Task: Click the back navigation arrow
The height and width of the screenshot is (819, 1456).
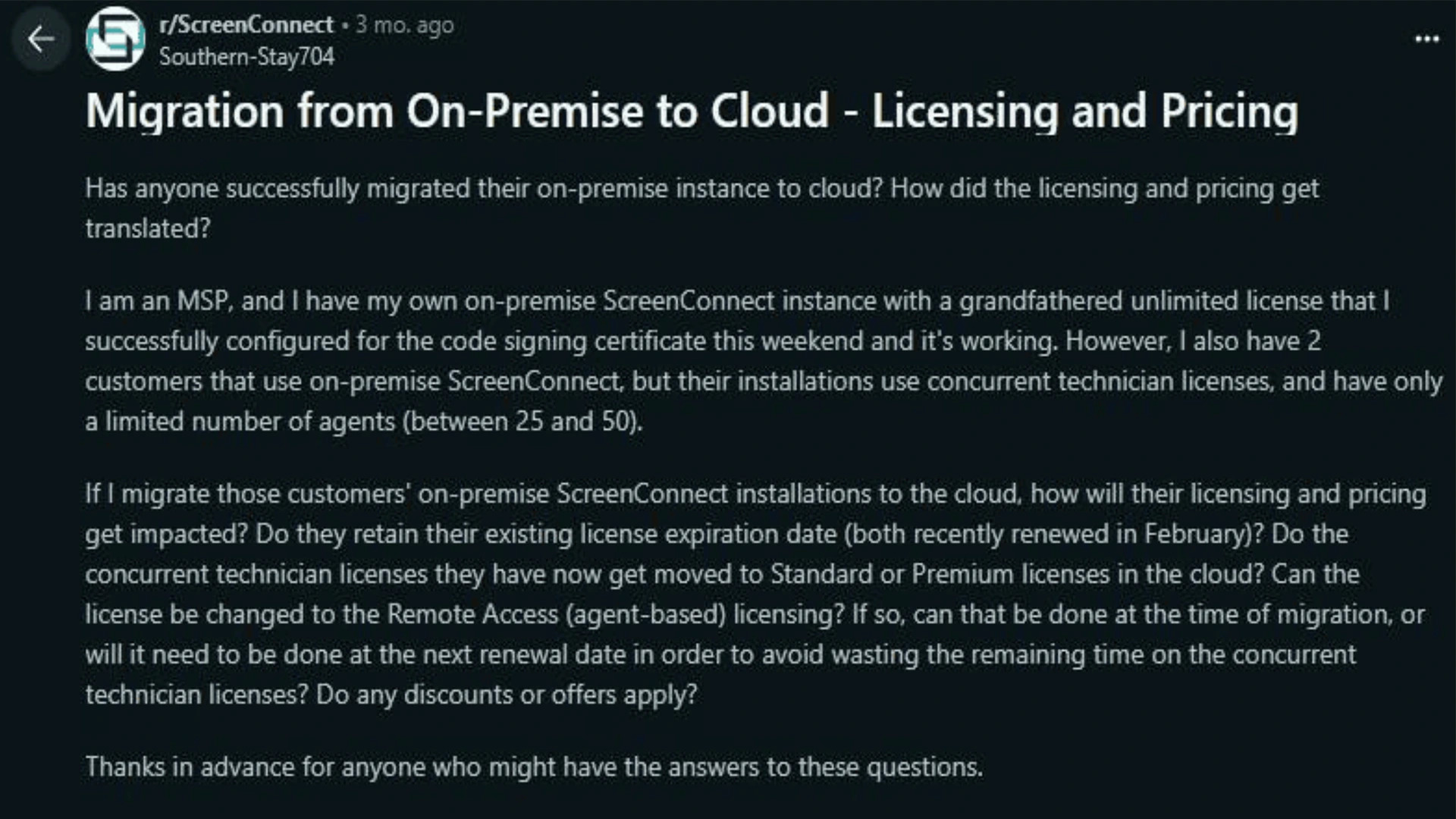Action: [40, 37]
